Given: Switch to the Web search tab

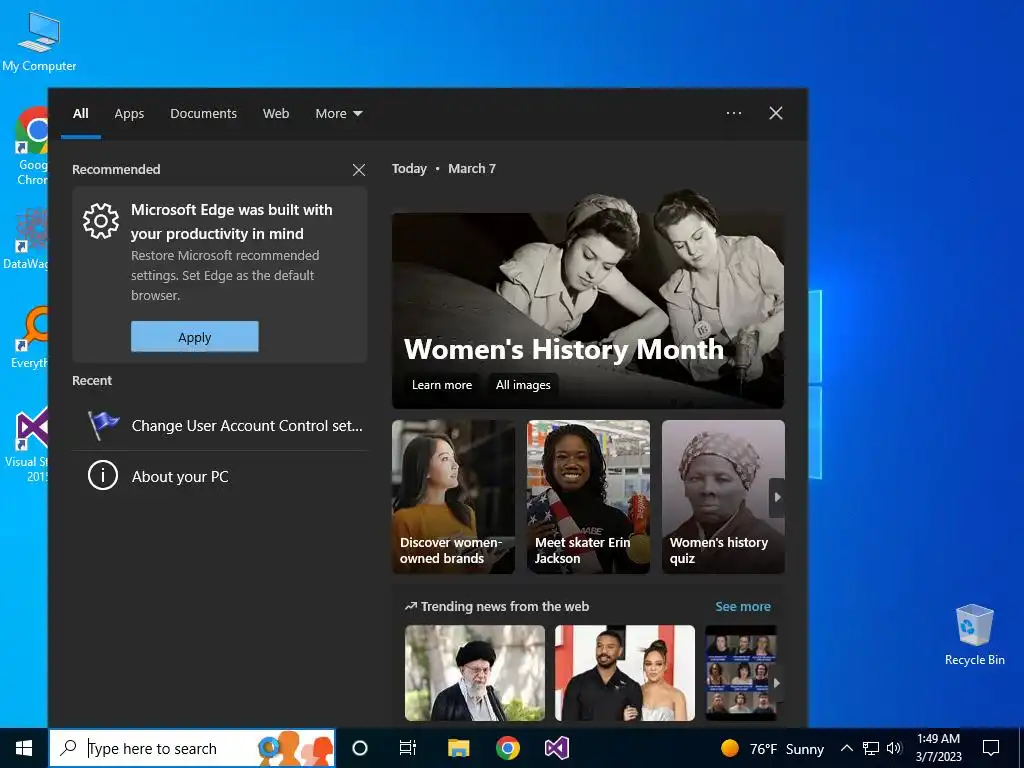Looking at the screenshot, I should [x=276, y=114].
